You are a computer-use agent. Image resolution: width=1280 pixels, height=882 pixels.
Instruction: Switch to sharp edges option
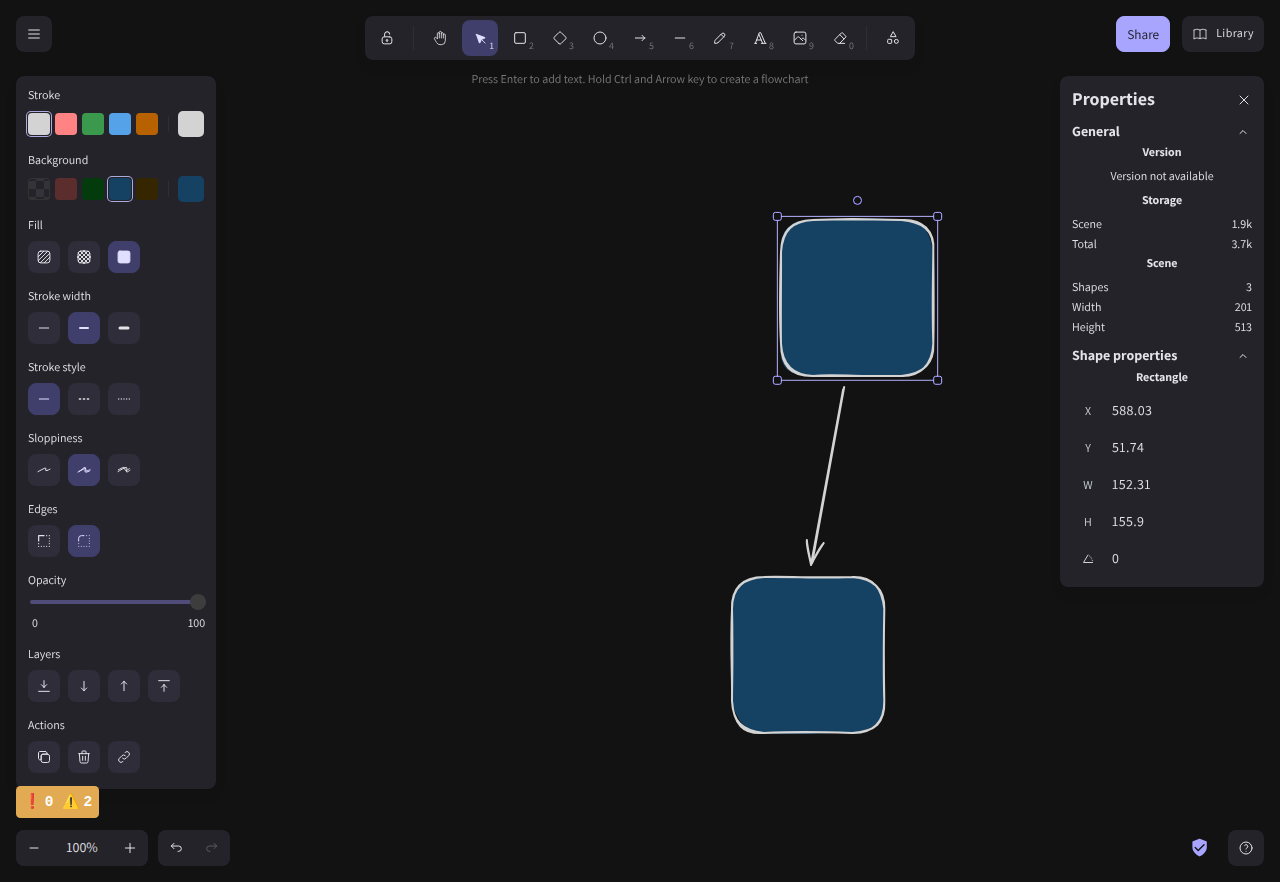point(44,541)
